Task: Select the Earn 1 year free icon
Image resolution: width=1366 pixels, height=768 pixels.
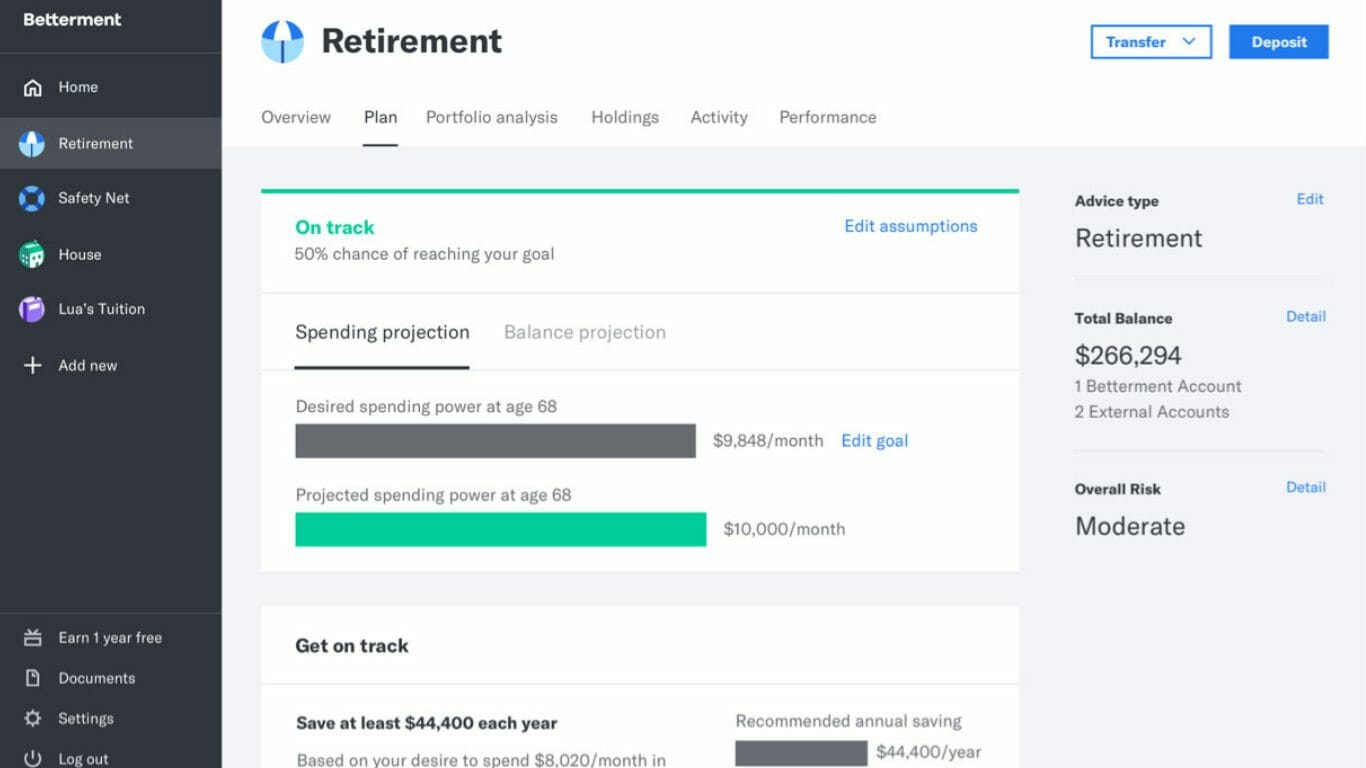Action: click(31, 637)
